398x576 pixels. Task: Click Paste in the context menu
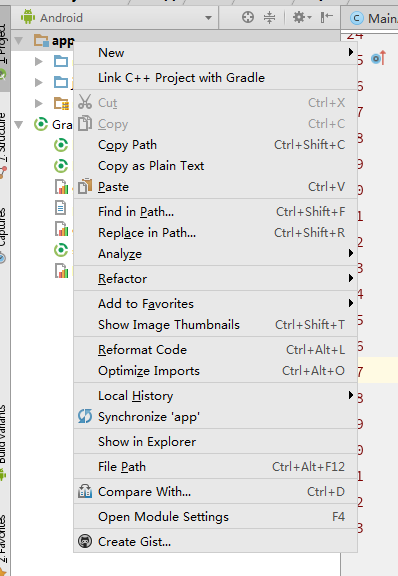click(x=215, y=187)
